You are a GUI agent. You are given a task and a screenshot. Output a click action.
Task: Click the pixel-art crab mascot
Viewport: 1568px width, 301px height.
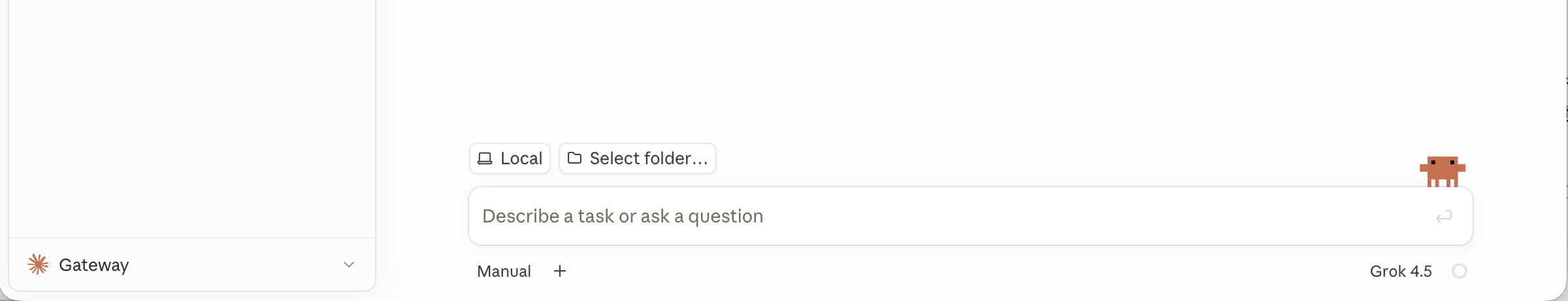(1442, 171)
